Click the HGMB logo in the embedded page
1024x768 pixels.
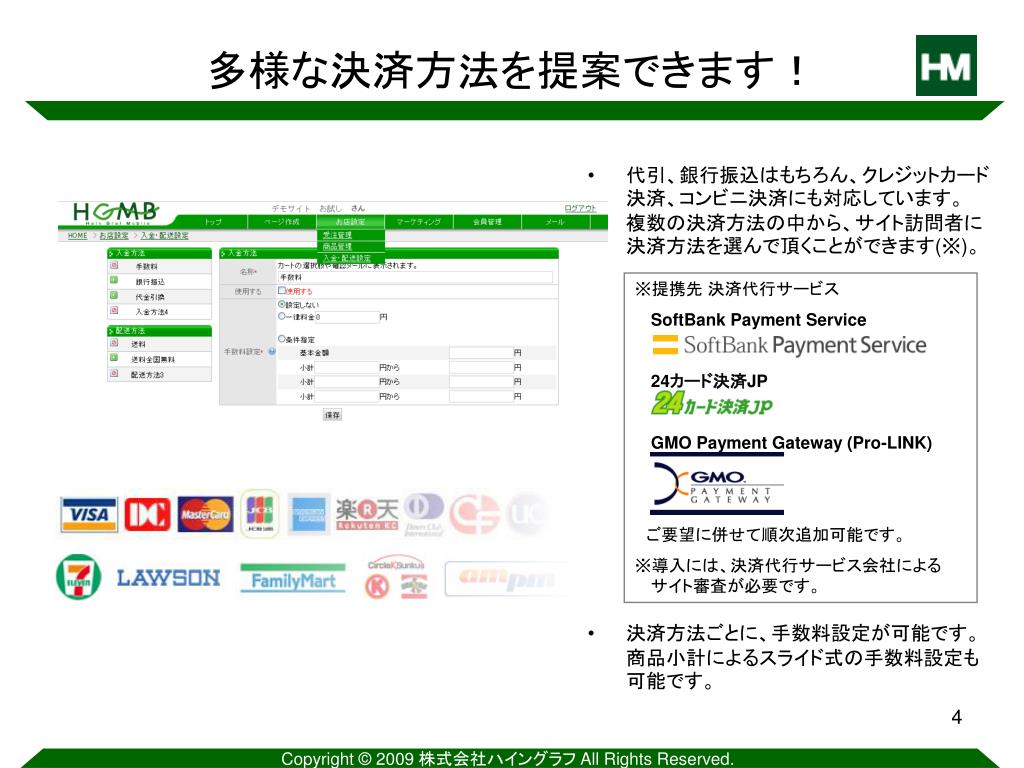click(116, 212)
